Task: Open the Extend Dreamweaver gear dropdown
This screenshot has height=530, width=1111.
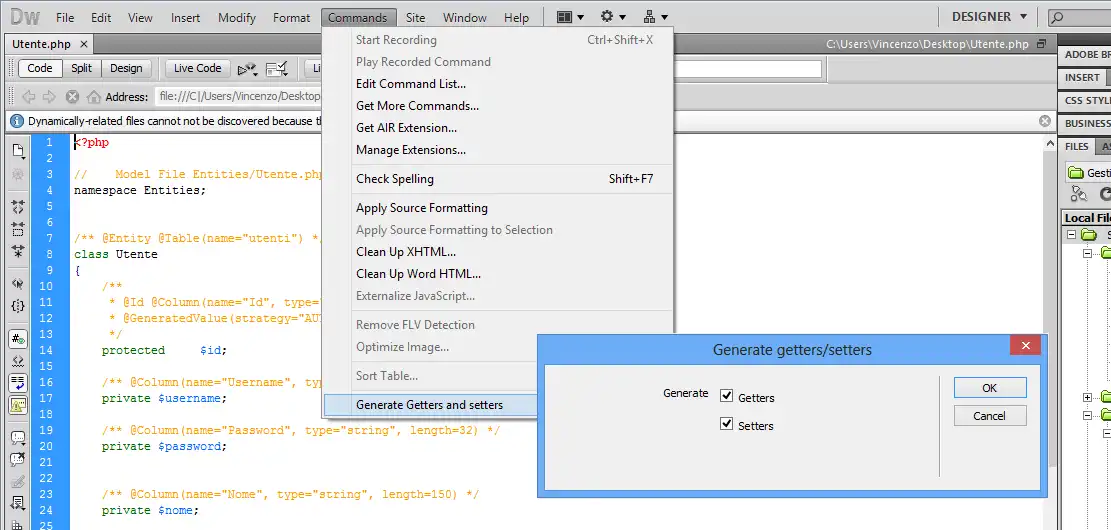Action: click(x=613, y=17)
